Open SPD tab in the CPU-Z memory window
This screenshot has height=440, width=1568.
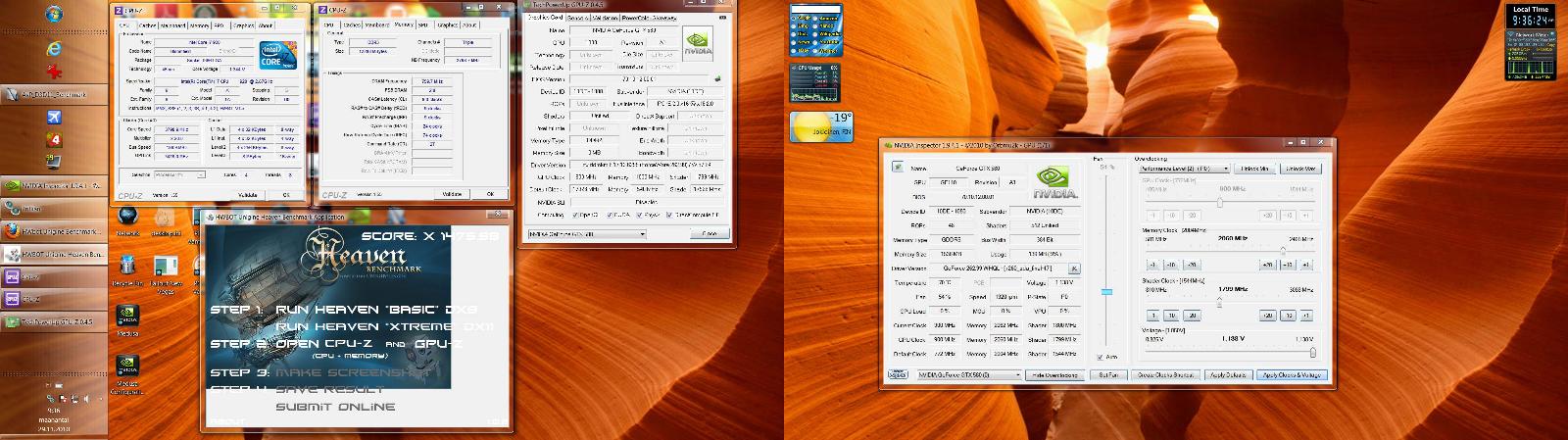[x=423, y=24]
